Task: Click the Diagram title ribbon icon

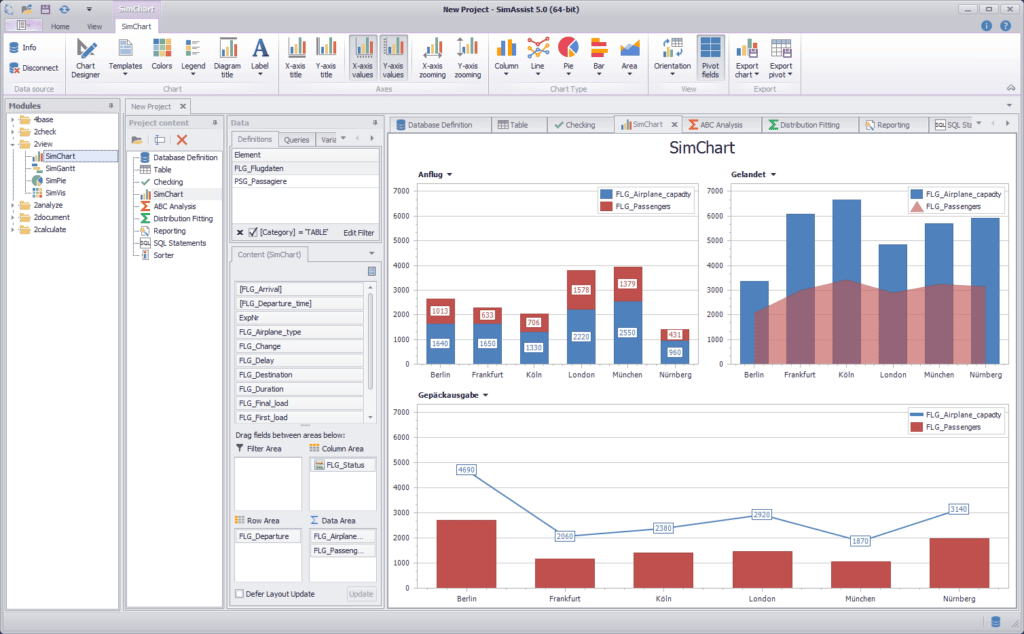Action: pos(227,58)
